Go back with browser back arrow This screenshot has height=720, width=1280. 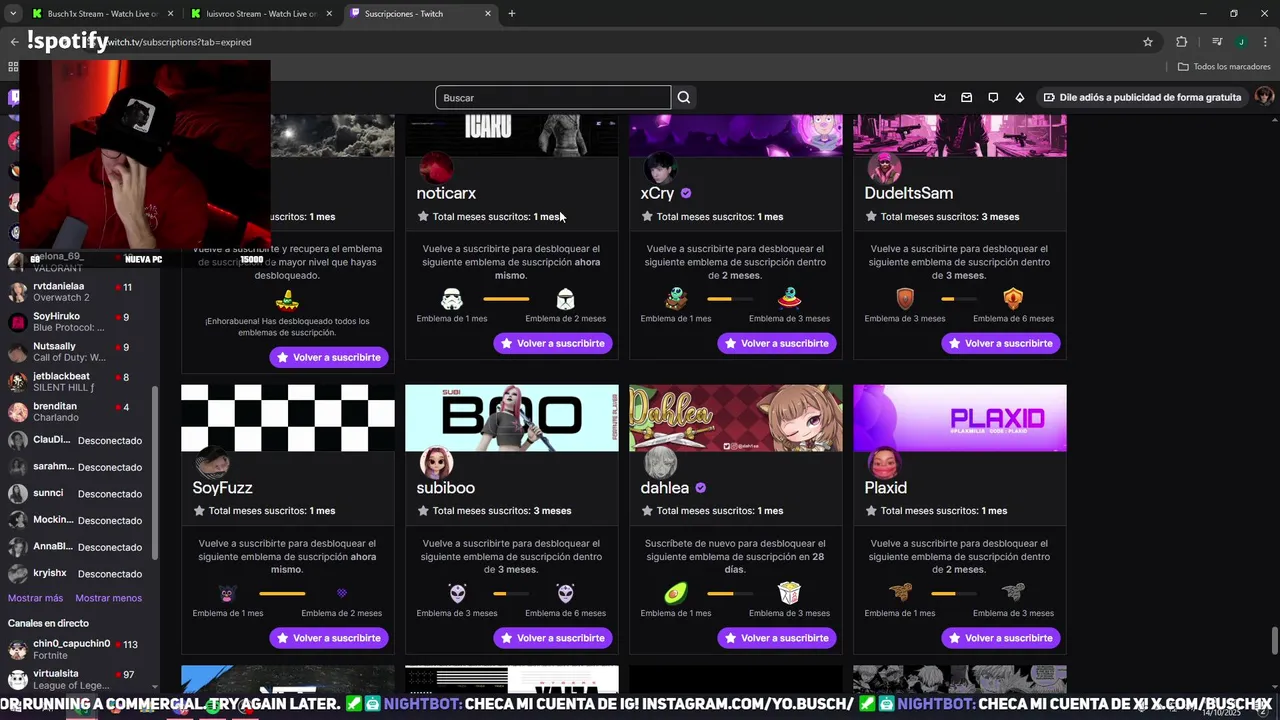14,42
